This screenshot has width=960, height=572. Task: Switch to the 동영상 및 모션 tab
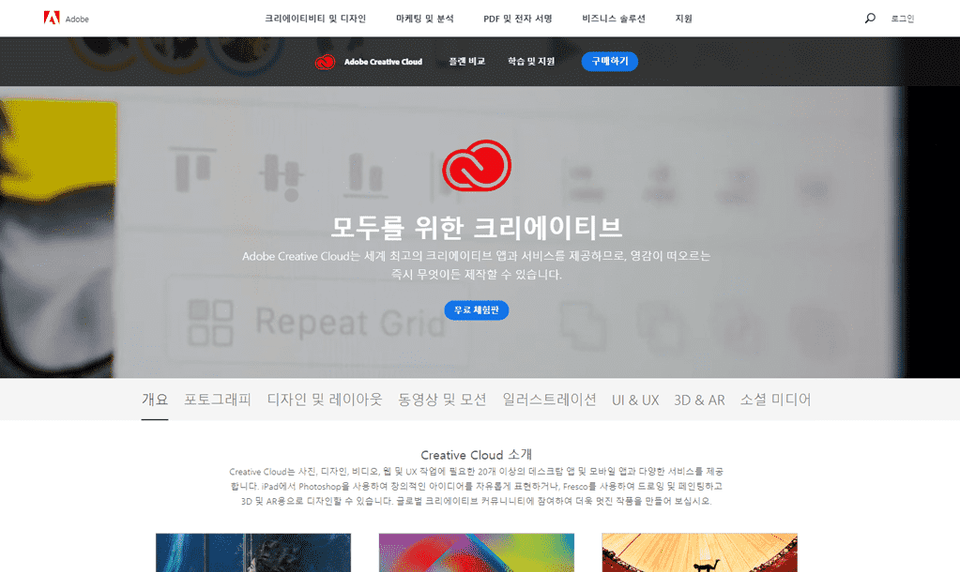pyautogui.click(x=442, y=399)
